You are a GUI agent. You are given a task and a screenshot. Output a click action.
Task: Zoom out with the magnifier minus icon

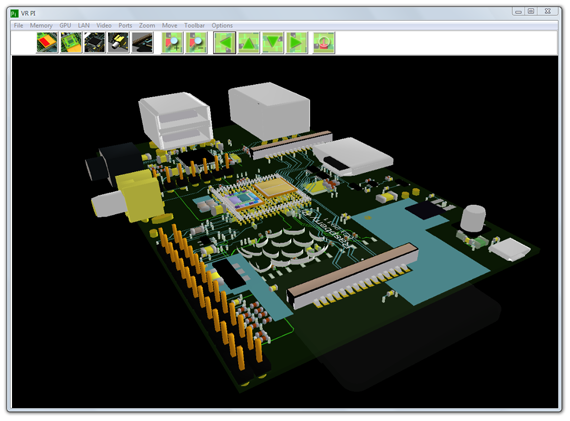click(196, 43)
